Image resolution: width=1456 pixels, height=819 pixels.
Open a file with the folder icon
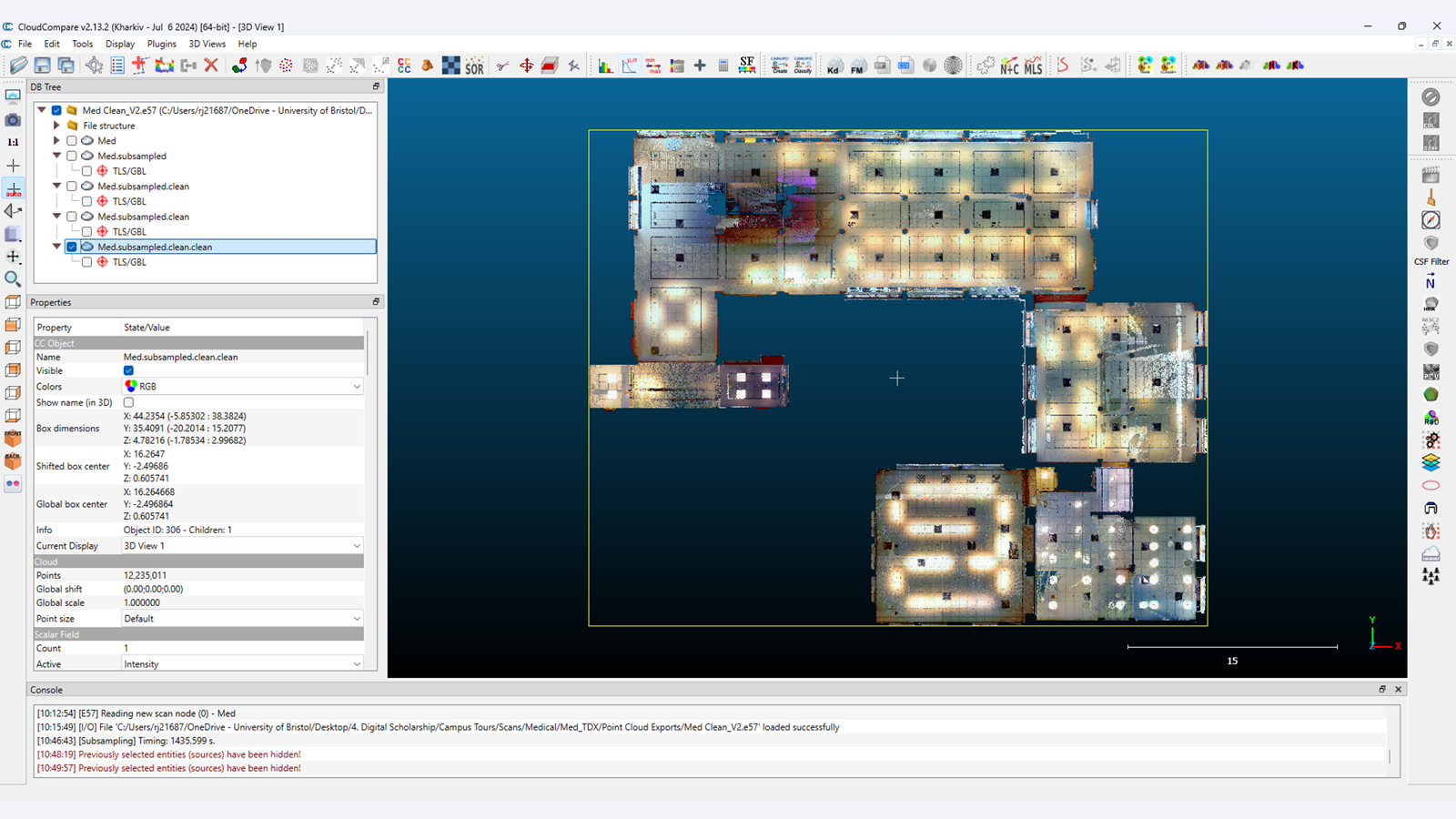(x=19, y=66)
